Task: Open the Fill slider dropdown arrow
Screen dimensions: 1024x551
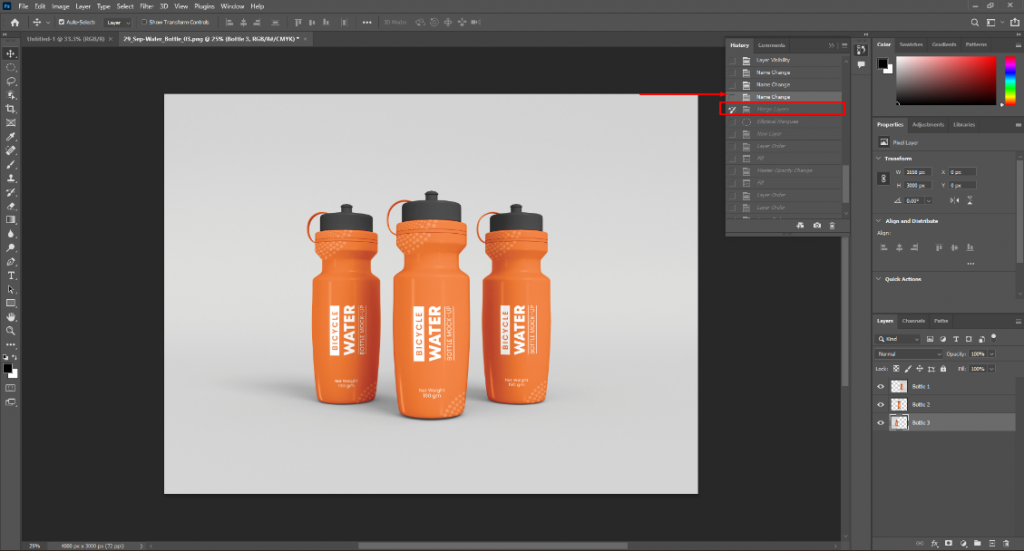Action: [991, 369]
